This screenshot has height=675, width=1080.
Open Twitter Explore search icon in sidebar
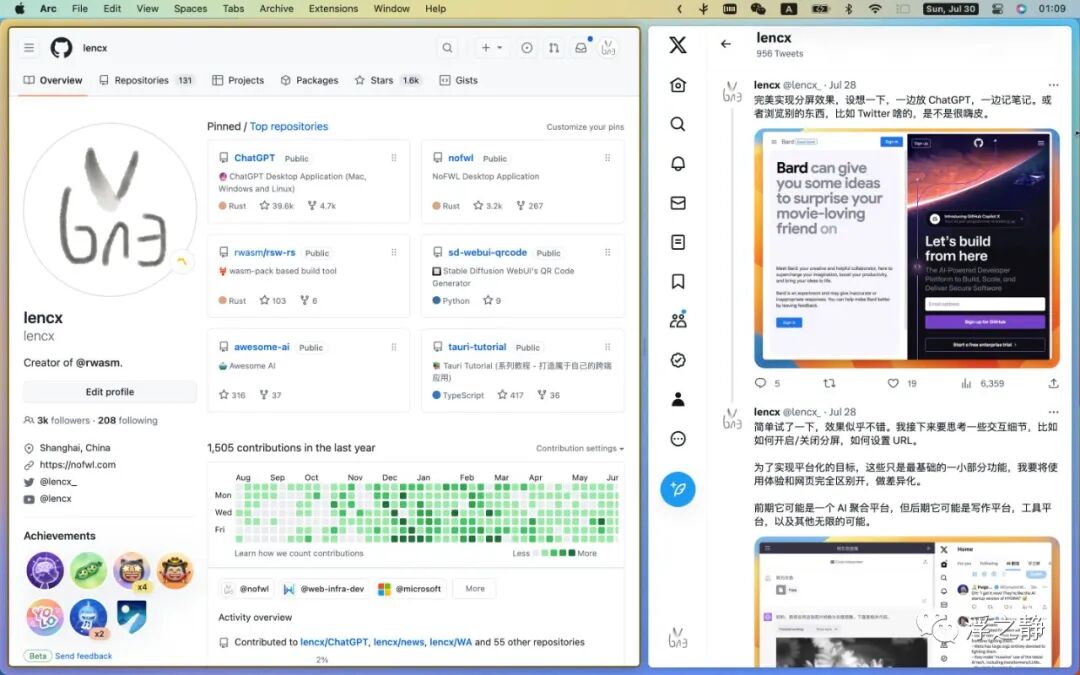pyautogui.click(x=678, y=124)
